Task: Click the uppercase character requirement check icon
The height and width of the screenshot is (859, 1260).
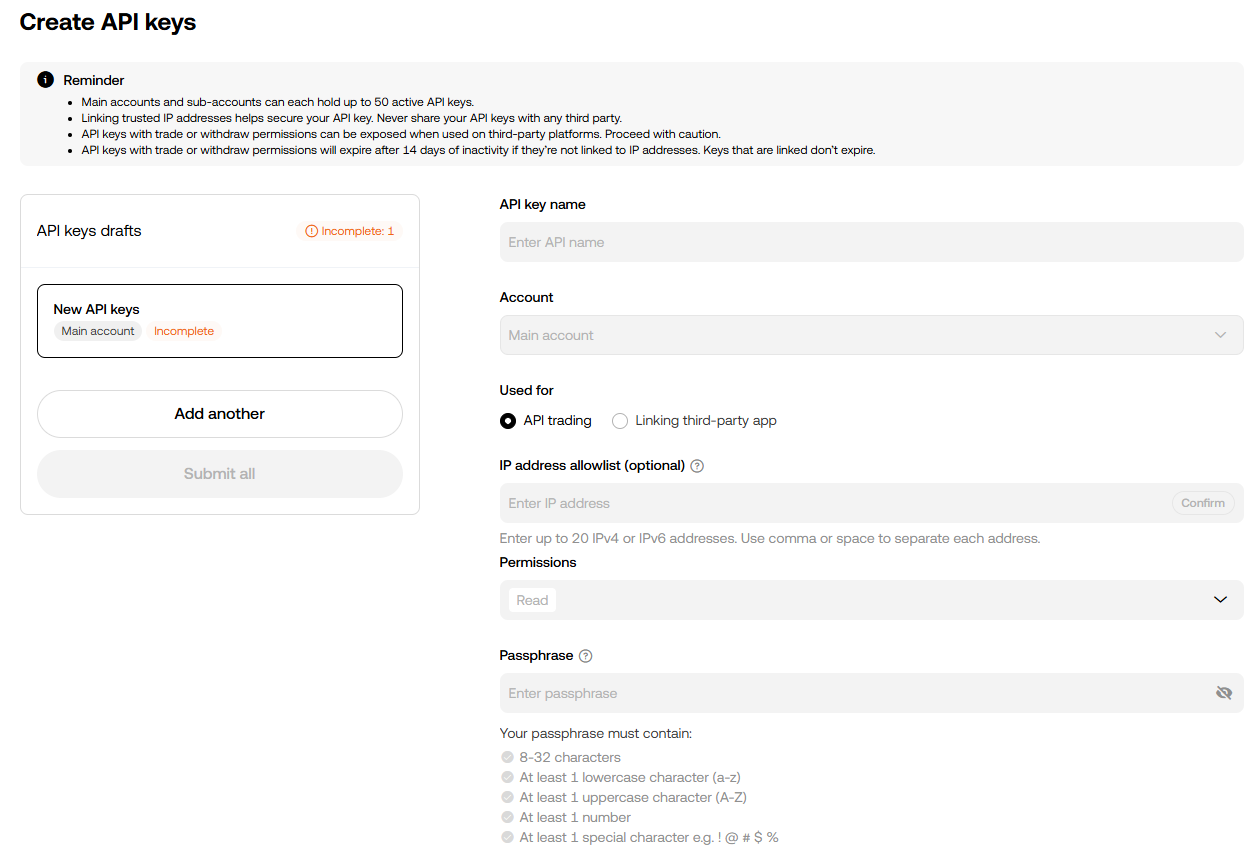Action: (x=508, y=797)
